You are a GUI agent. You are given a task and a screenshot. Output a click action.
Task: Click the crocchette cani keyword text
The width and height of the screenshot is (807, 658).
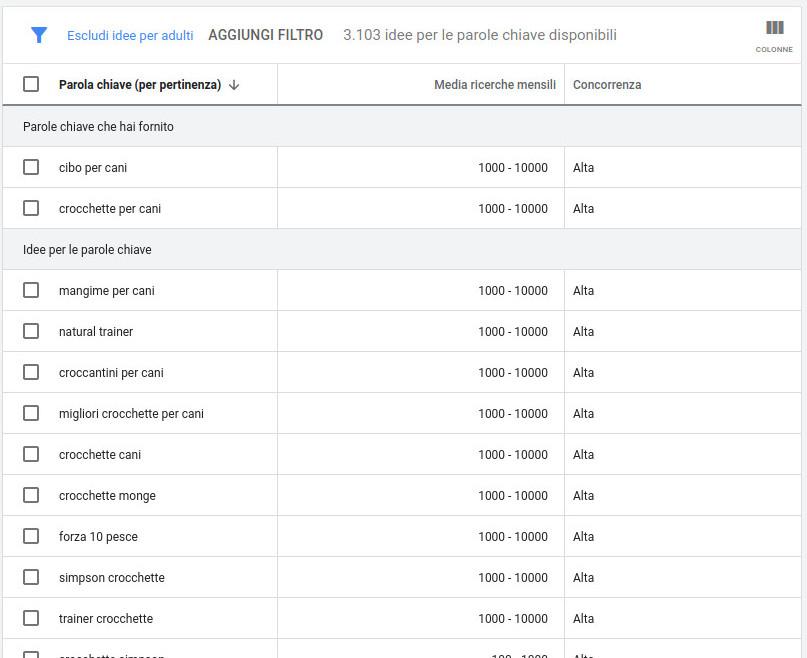pos(100,455)
